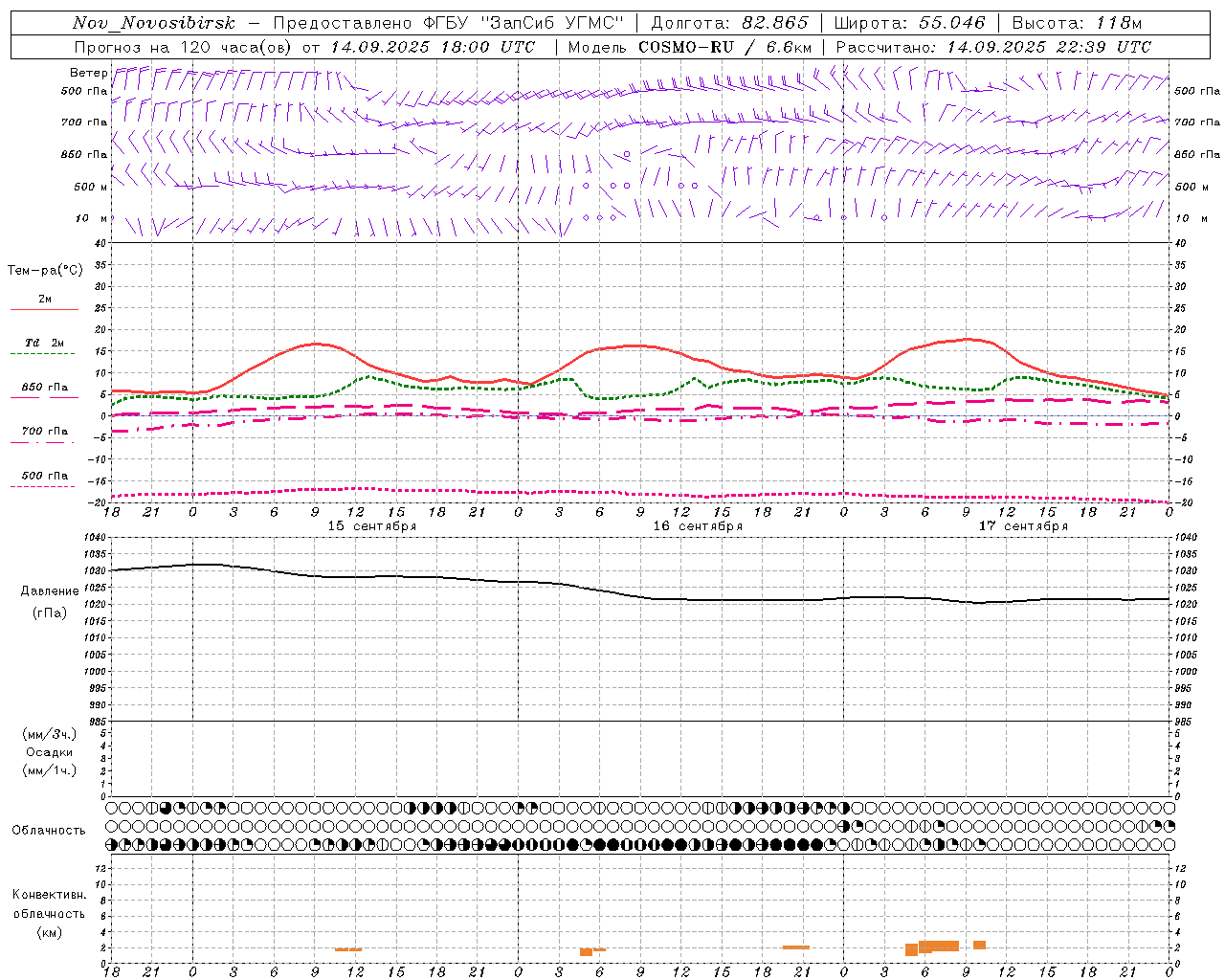Click the '16 сентября' date label

[x=698, y=526]
